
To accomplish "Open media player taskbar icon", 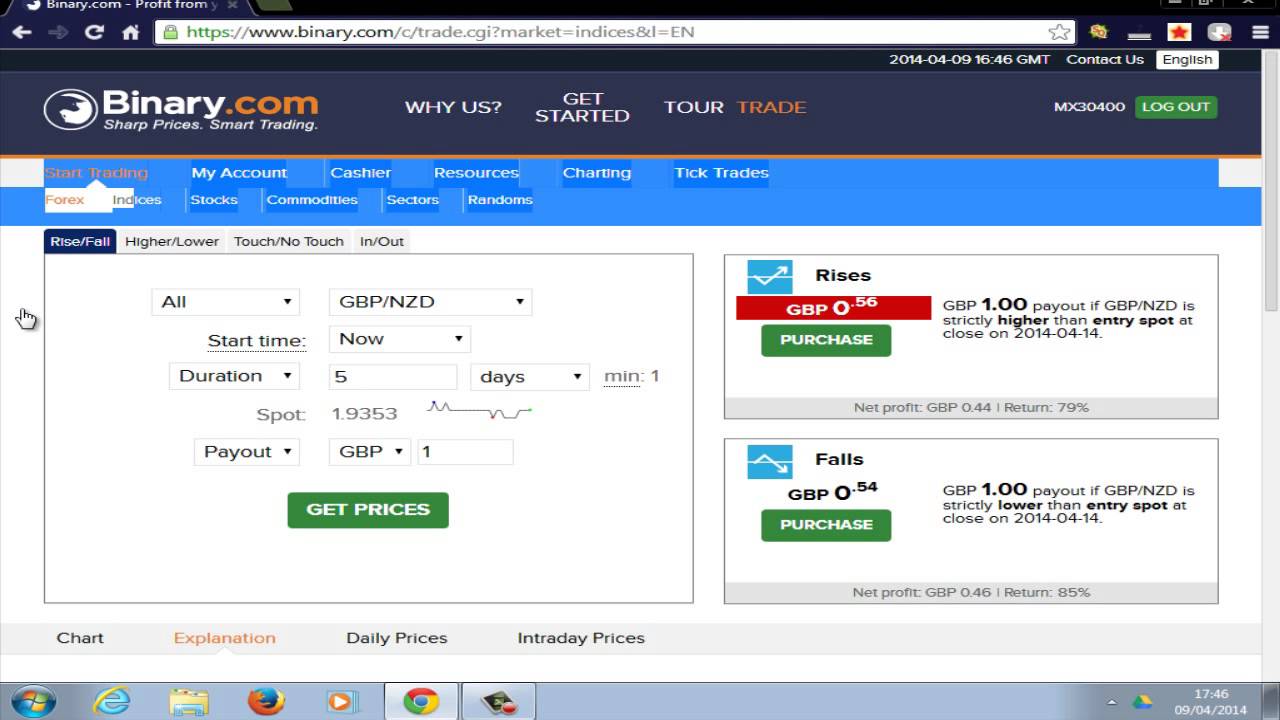I will pos(342,702).
